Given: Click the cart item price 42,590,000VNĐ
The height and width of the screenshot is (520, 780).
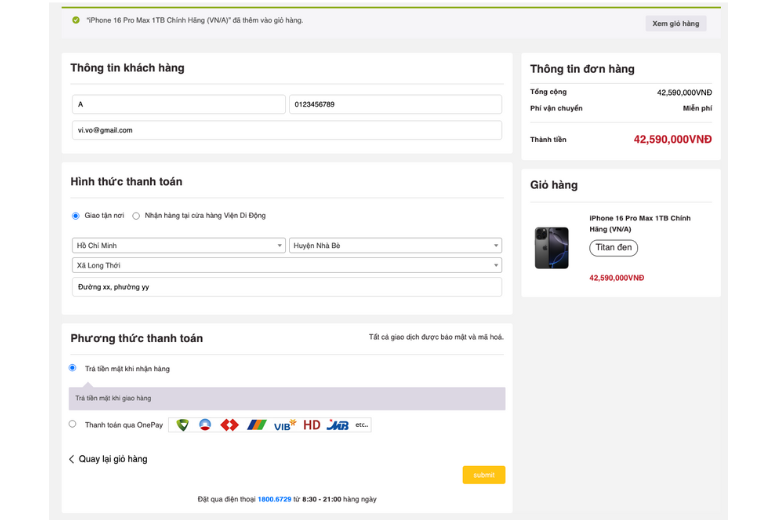Looking at the screenshot, I should 617,278.
